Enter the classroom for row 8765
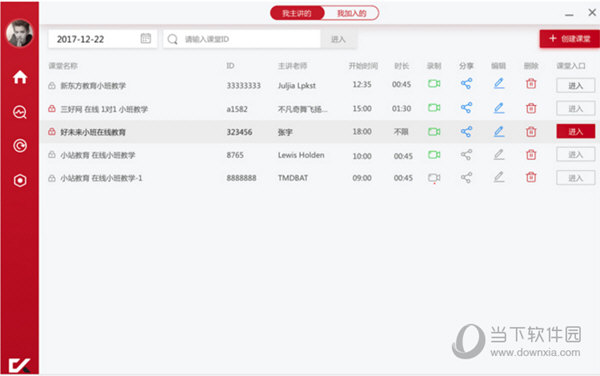Viewport: 600px width, 376px height. (x=576, y=155)
